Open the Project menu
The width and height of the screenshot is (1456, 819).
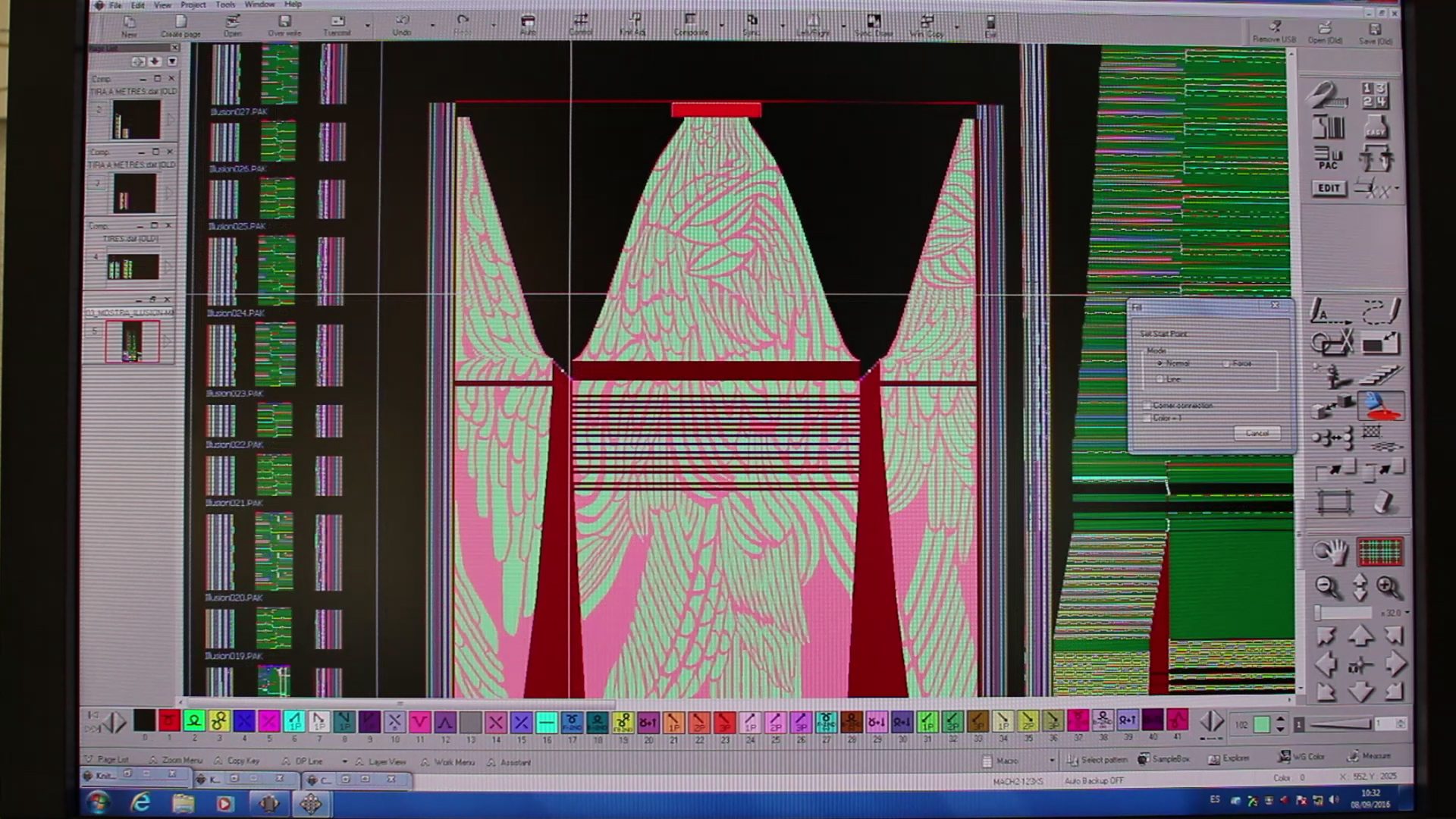[193, 5]
